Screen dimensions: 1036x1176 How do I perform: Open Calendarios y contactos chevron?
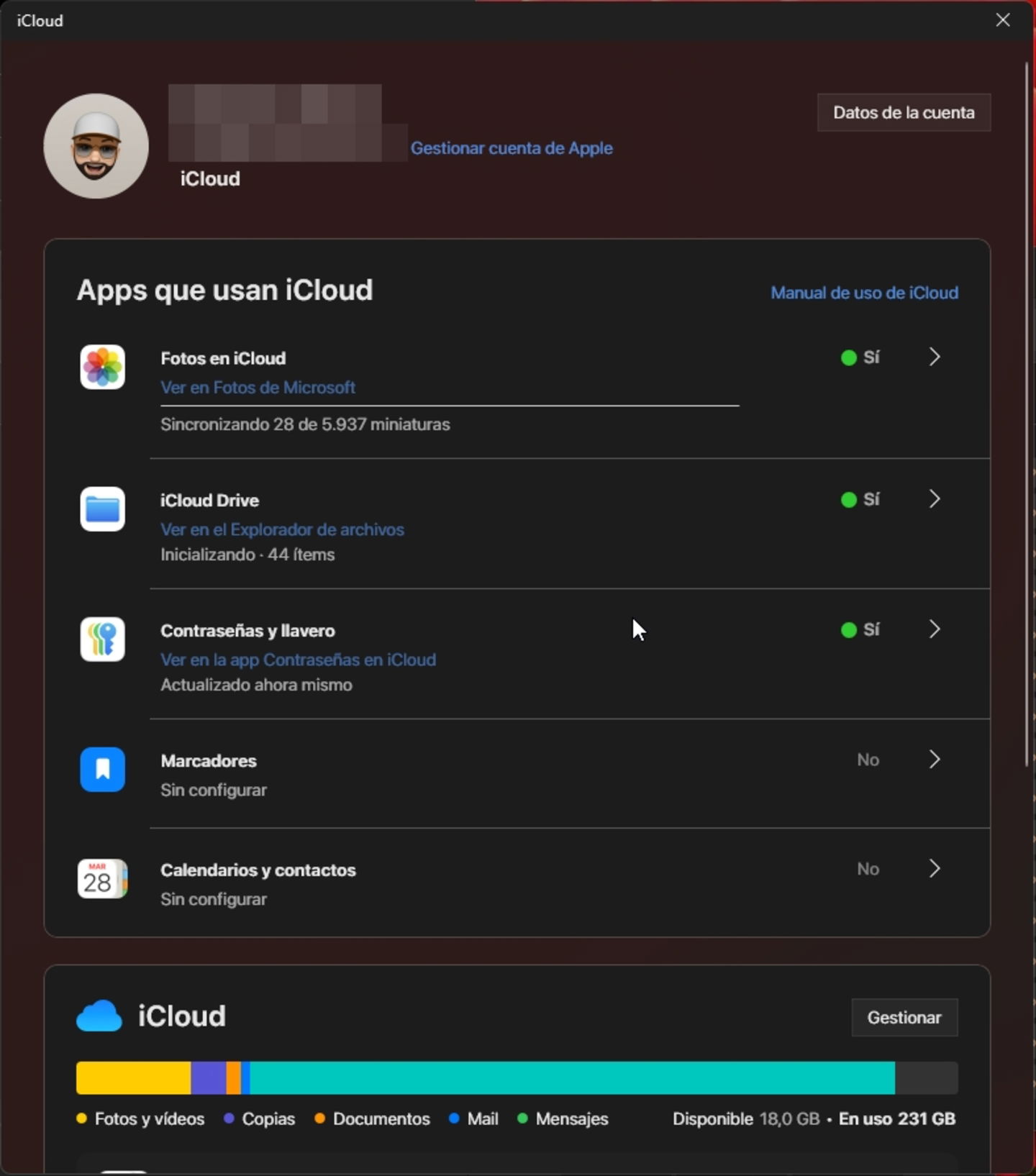point(934,869)
